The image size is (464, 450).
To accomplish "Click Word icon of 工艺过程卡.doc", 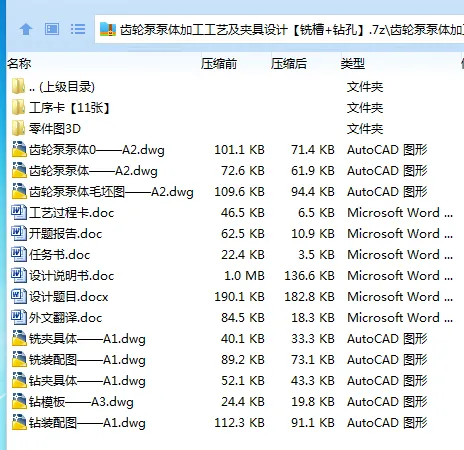I will coord(19,212).
